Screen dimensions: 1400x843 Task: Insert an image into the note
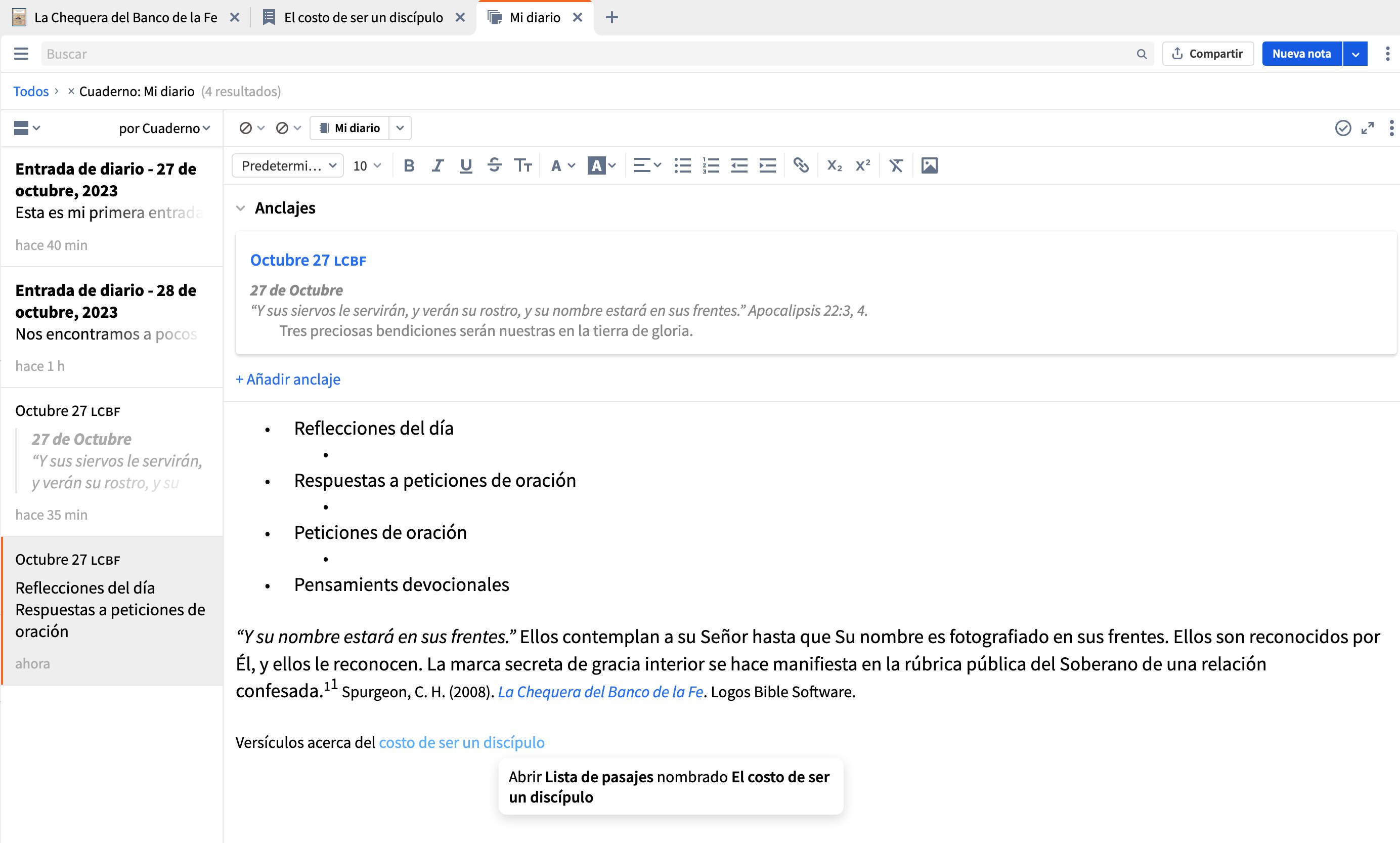point(929,165)
